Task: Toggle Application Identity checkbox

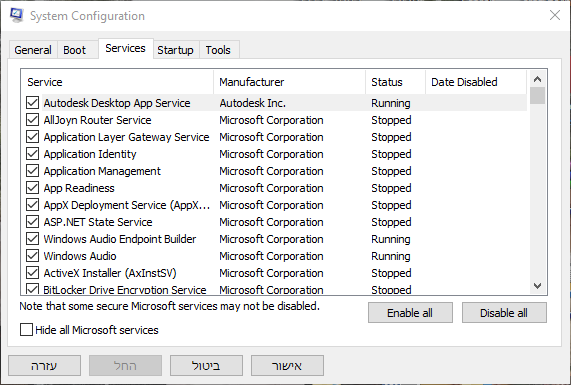Action: (32, 154)
